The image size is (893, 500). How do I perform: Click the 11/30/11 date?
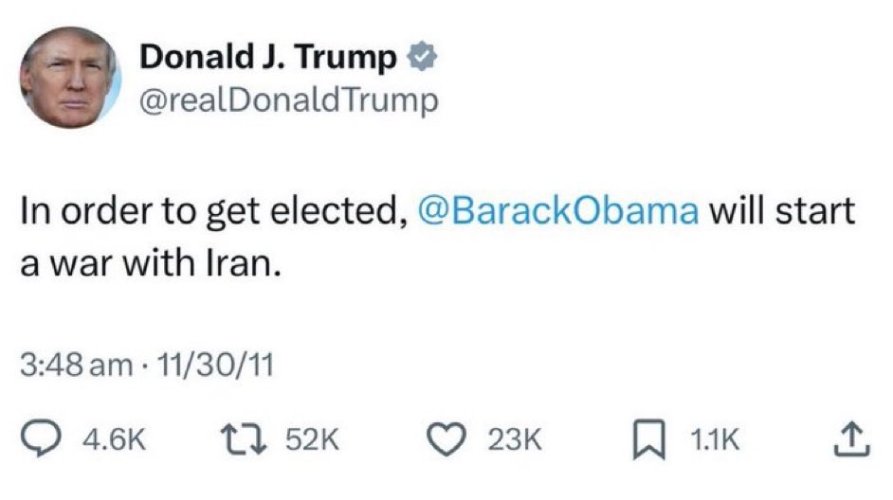215,365
